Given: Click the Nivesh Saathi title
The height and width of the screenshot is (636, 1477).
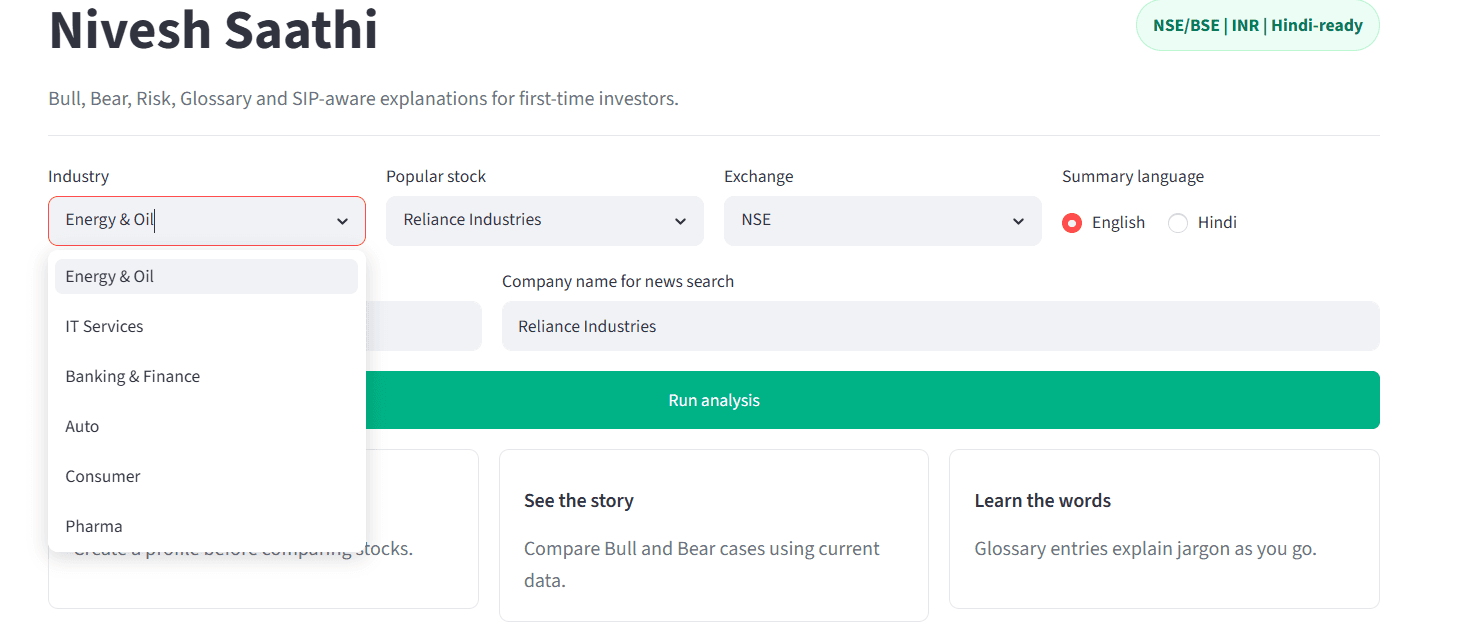Looking at the screenshot, I should 214,30.
